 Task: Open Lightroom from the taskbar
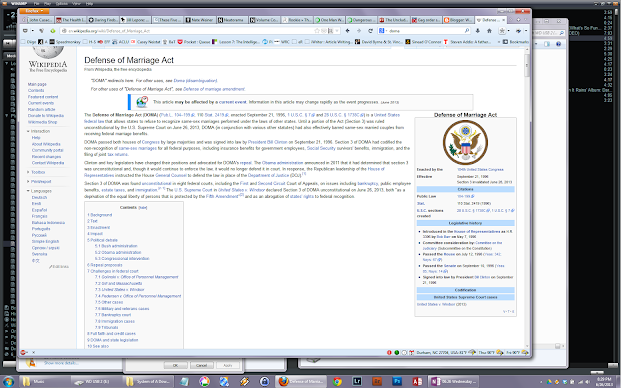coord(357,381)
